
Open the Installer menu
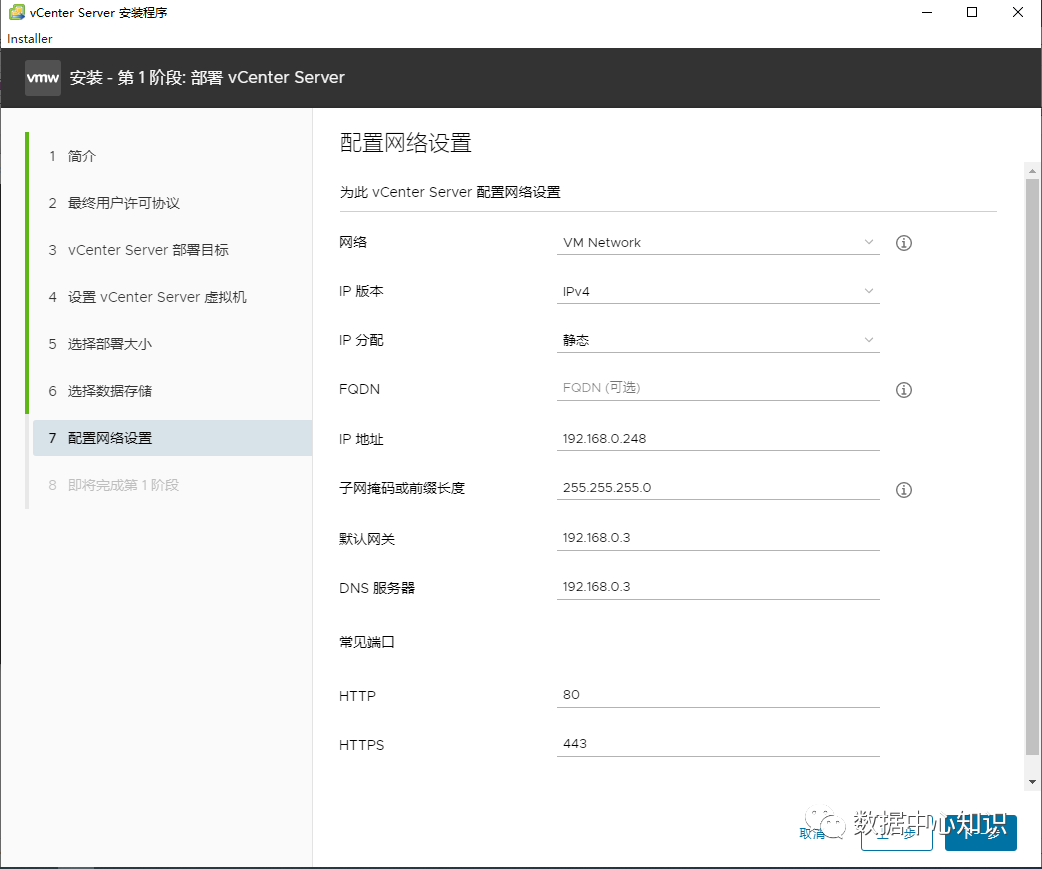click(x=29, y=39)
